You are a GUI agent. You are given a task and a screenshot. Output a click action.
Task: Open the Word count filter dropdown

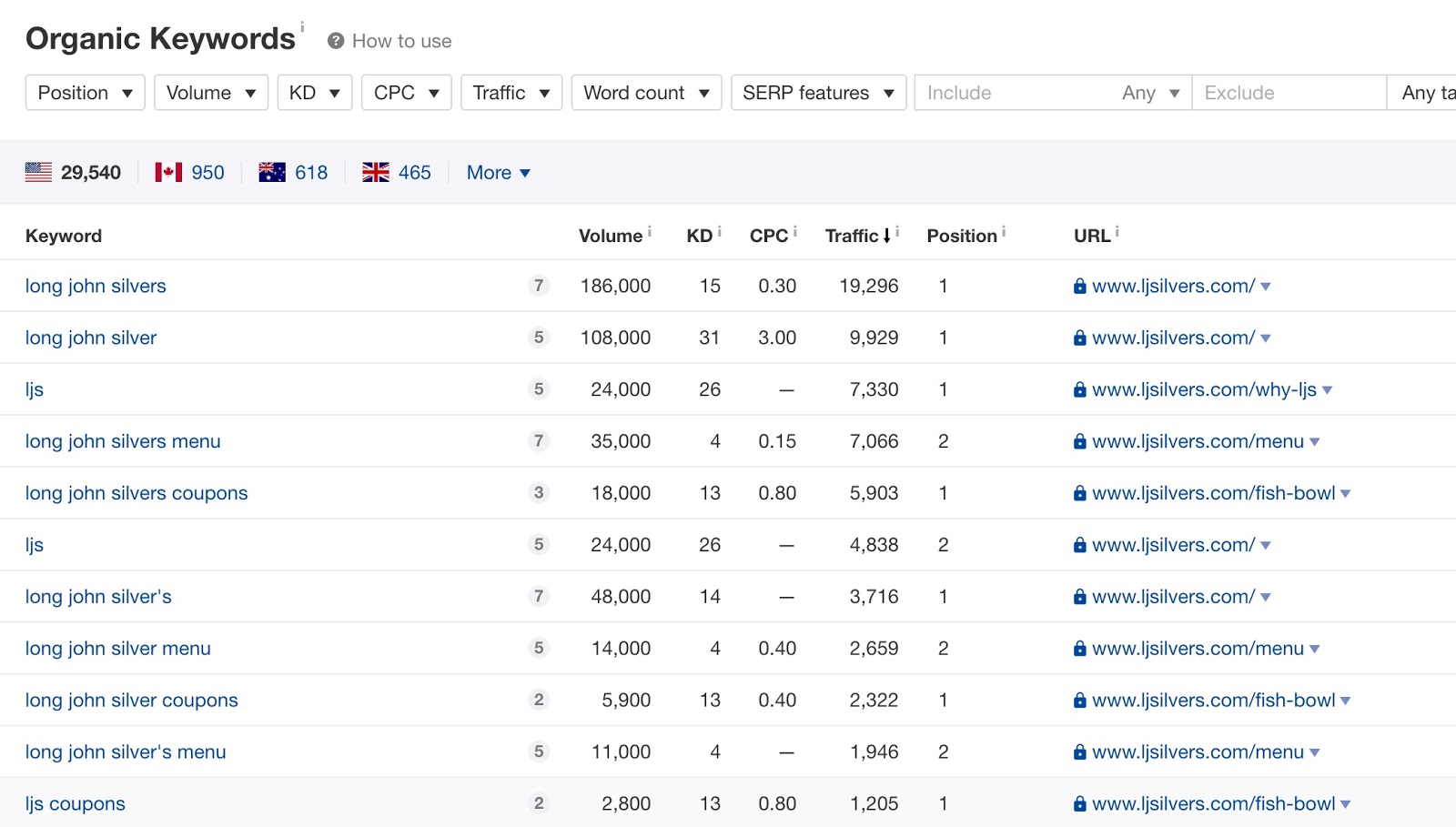[x=646, y=93]
